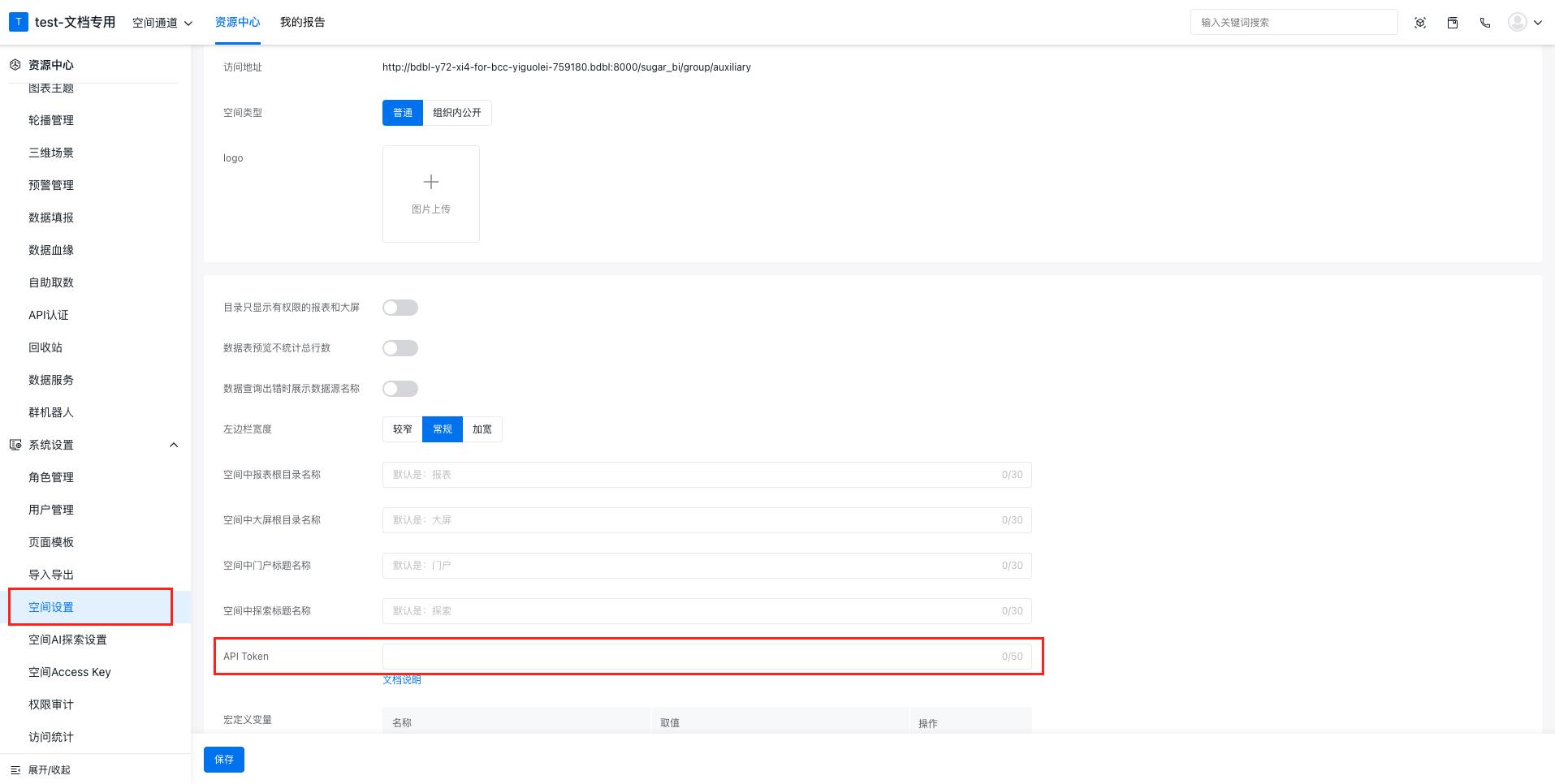Screen dimensions: 1555x784
Task: Open 数据服务 in the sidebar
Action: (x=51, y=380)
